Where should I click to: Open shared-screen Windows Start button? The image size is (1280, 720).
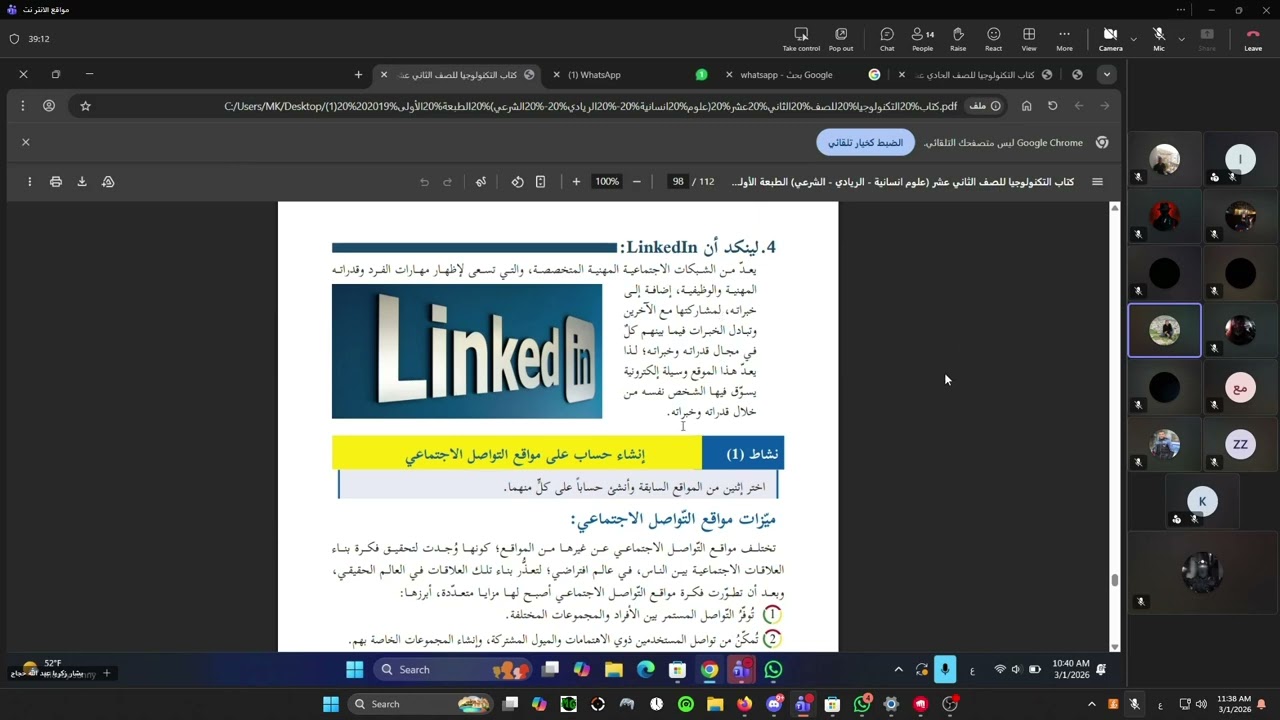coord(354,670)
